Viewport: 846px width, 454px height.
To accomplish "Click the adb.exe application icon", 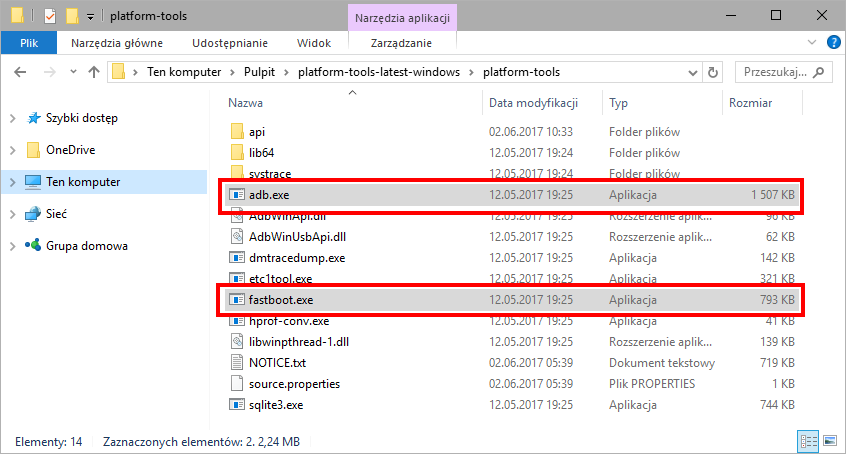I will coord(237,195).
